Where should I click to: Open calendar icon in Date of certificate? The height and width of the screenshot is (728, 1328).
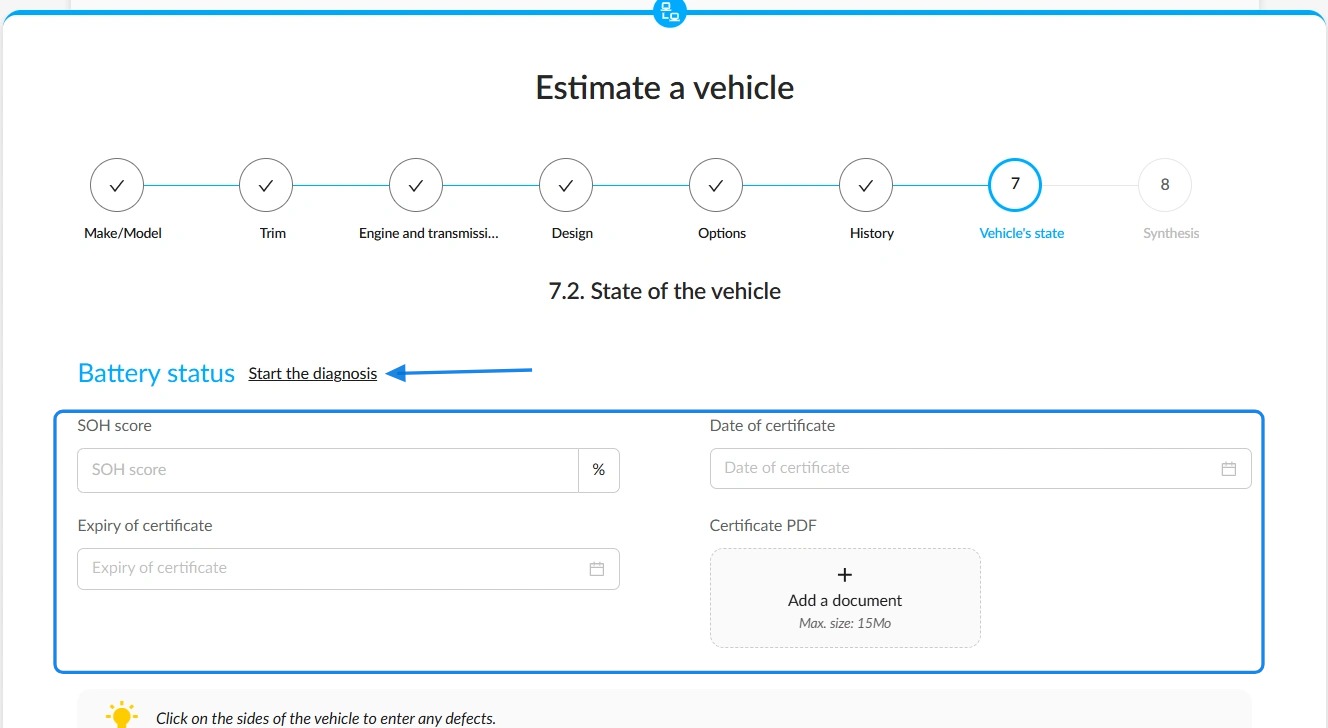tap(1229, 469)
